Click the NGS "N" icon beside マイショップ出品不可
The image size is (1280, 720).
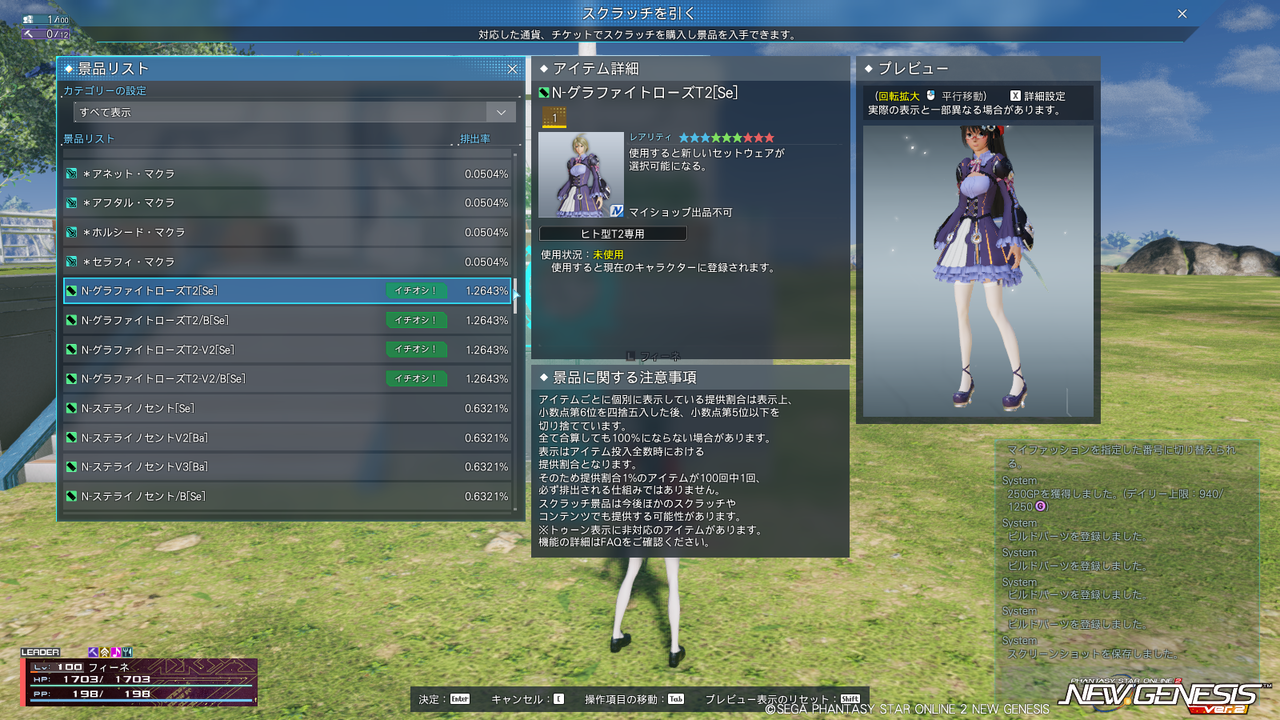[x=617, y=212]
